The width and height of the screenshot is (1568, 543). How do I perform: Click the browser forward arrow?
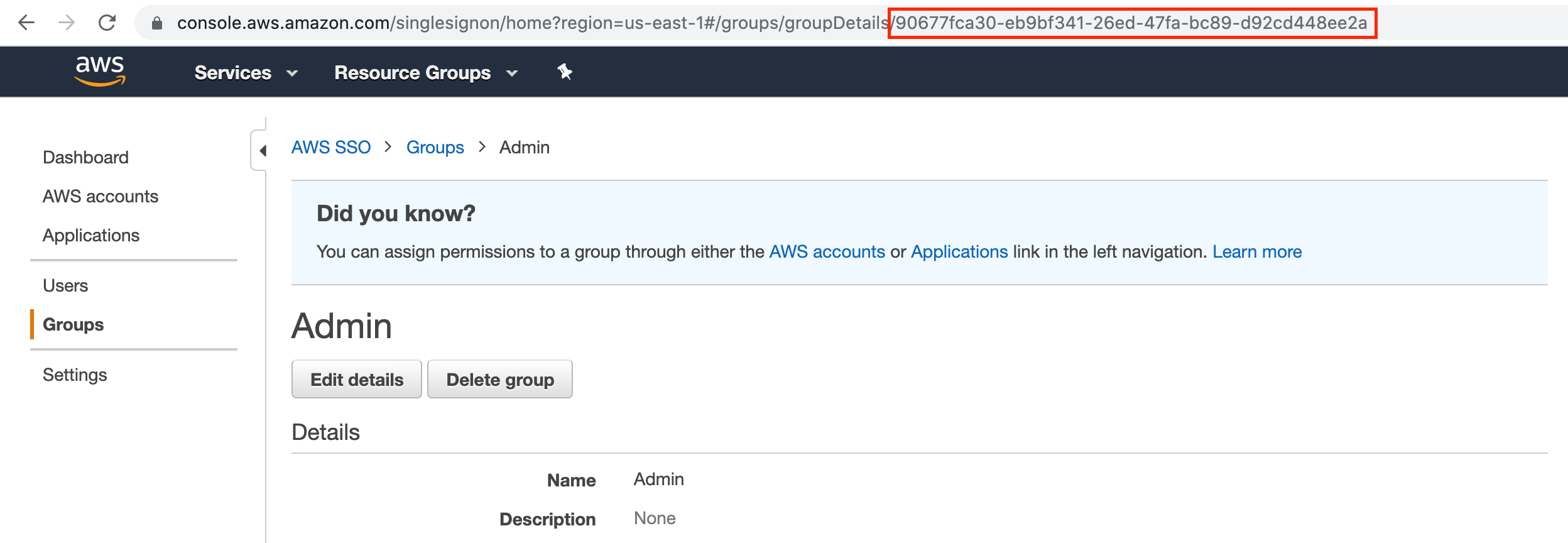67,23
